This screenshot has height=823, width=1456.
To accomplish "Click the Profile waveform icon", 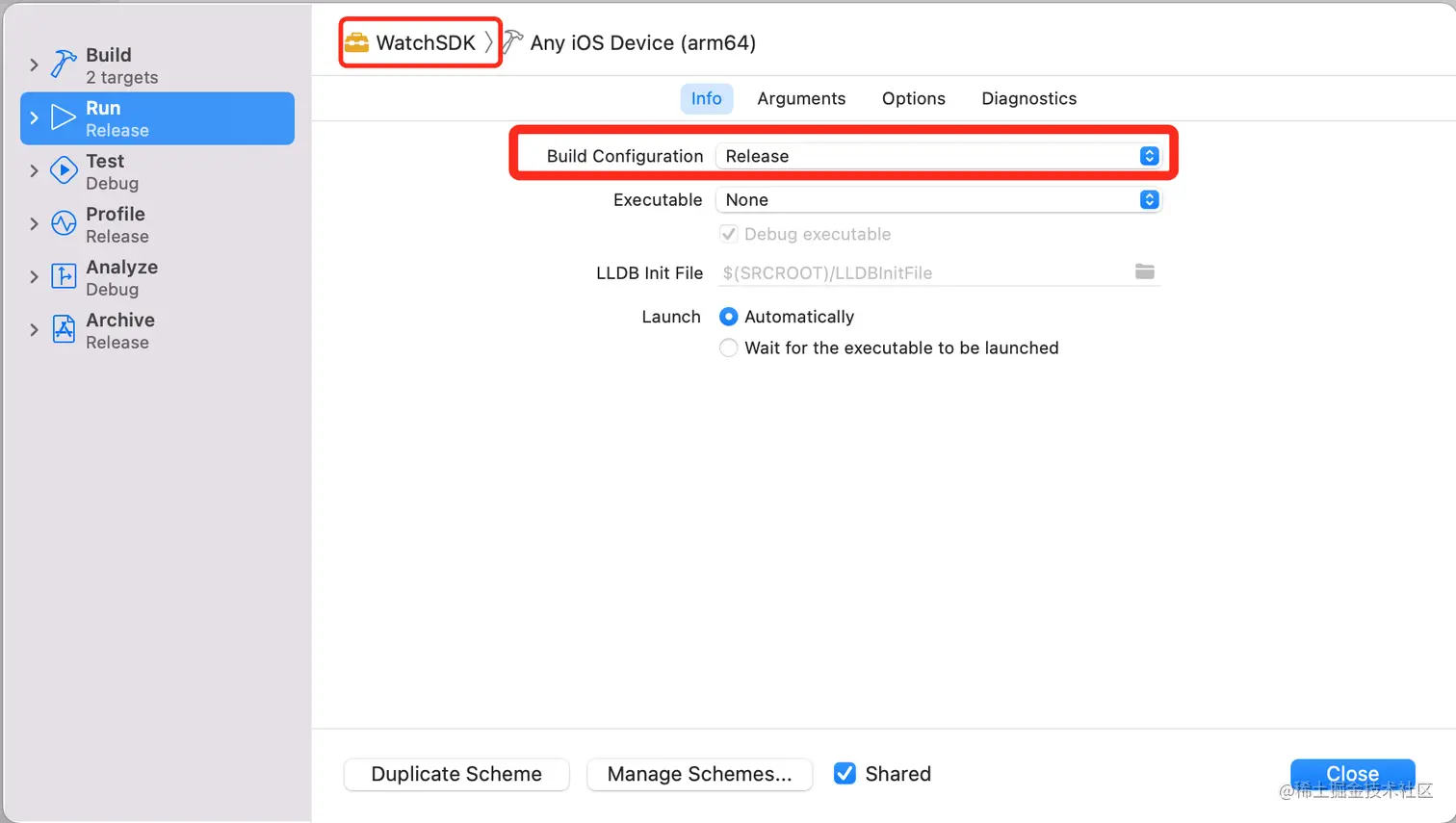I will point(64,223).
